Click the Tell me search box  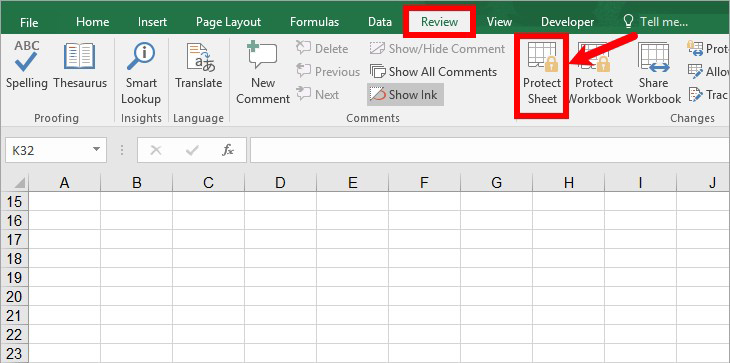(x=657, y=21)
